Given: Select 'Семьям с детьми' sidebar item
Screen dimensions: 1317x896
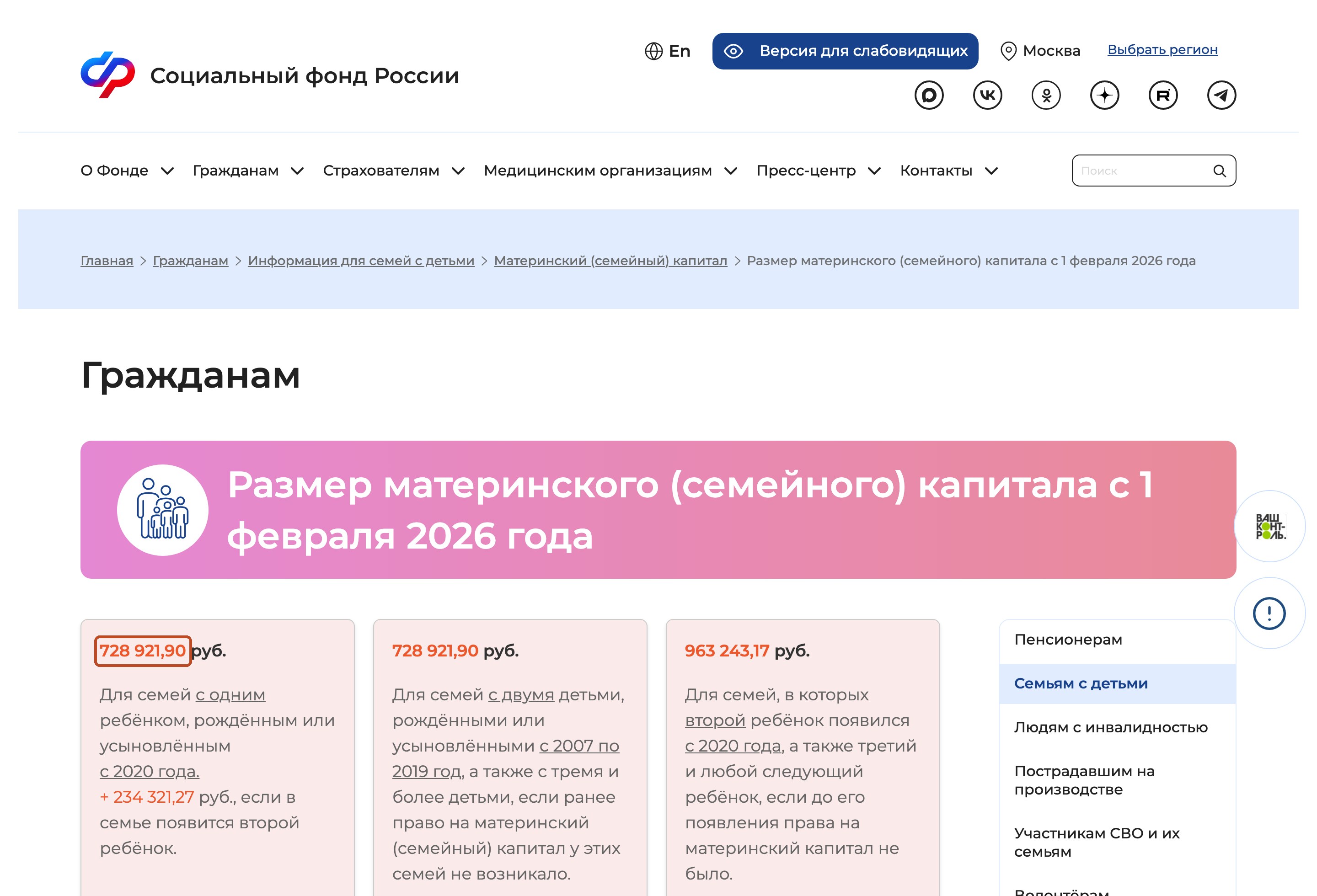Looking at the screenshot, I should (x=1117, y=683).
